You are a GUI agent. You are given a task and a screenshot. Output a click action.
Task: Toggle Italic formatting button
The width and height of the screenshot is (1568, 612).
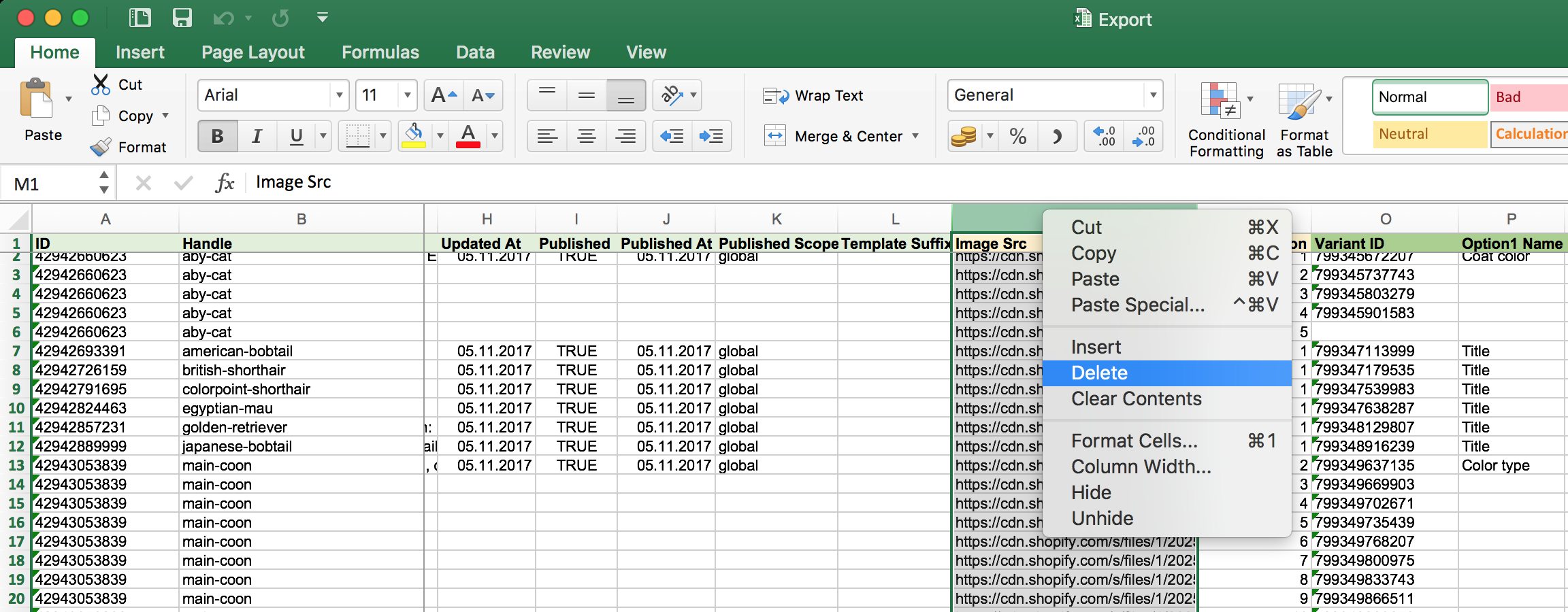tap(257, 137)
